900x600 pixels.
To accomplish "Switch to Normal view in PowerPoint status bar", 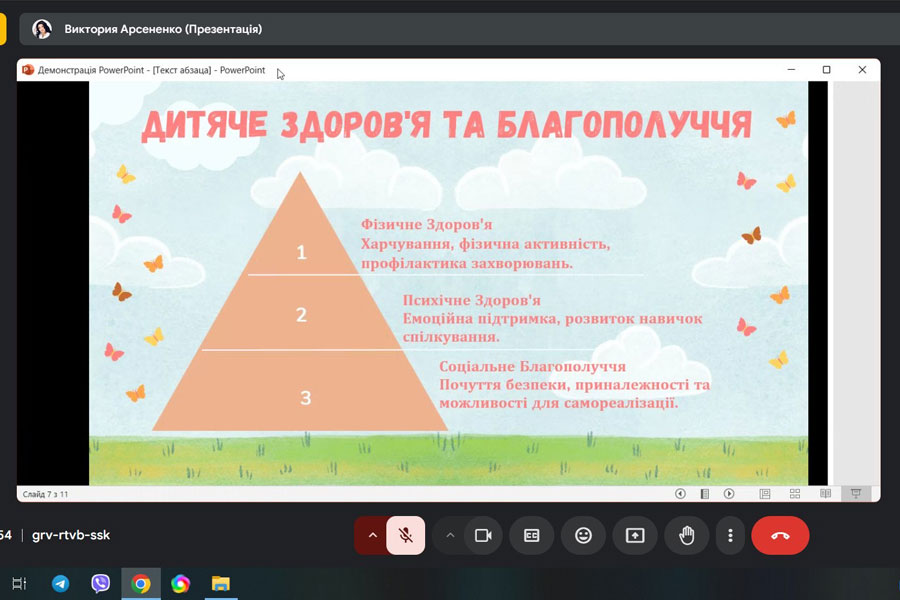I will coord(765,494).
